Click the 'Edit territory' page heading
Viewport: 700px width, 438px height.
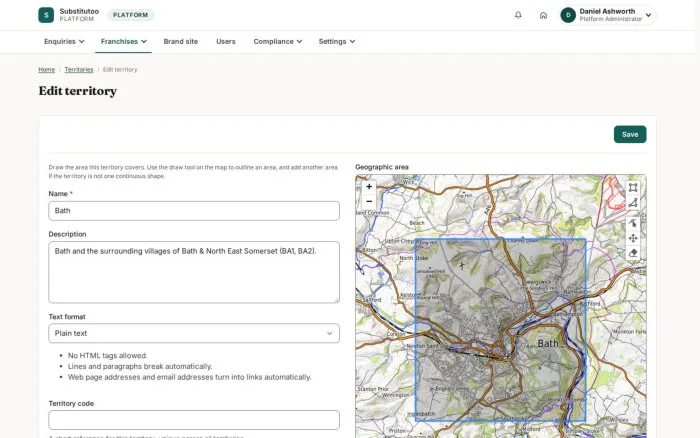(x=78, y=91)
